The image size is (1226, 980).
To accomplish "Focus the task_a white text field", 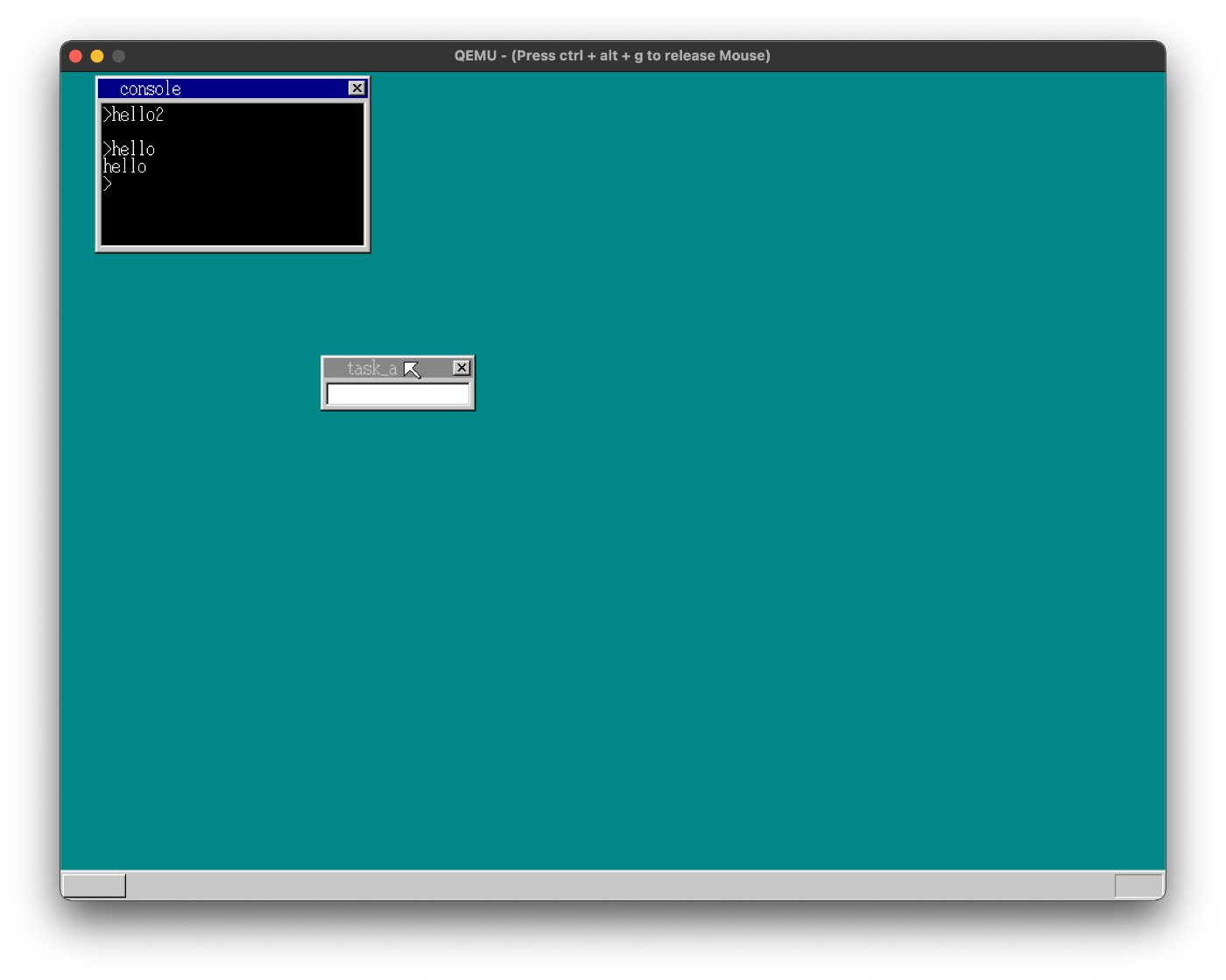I will 398,394.
